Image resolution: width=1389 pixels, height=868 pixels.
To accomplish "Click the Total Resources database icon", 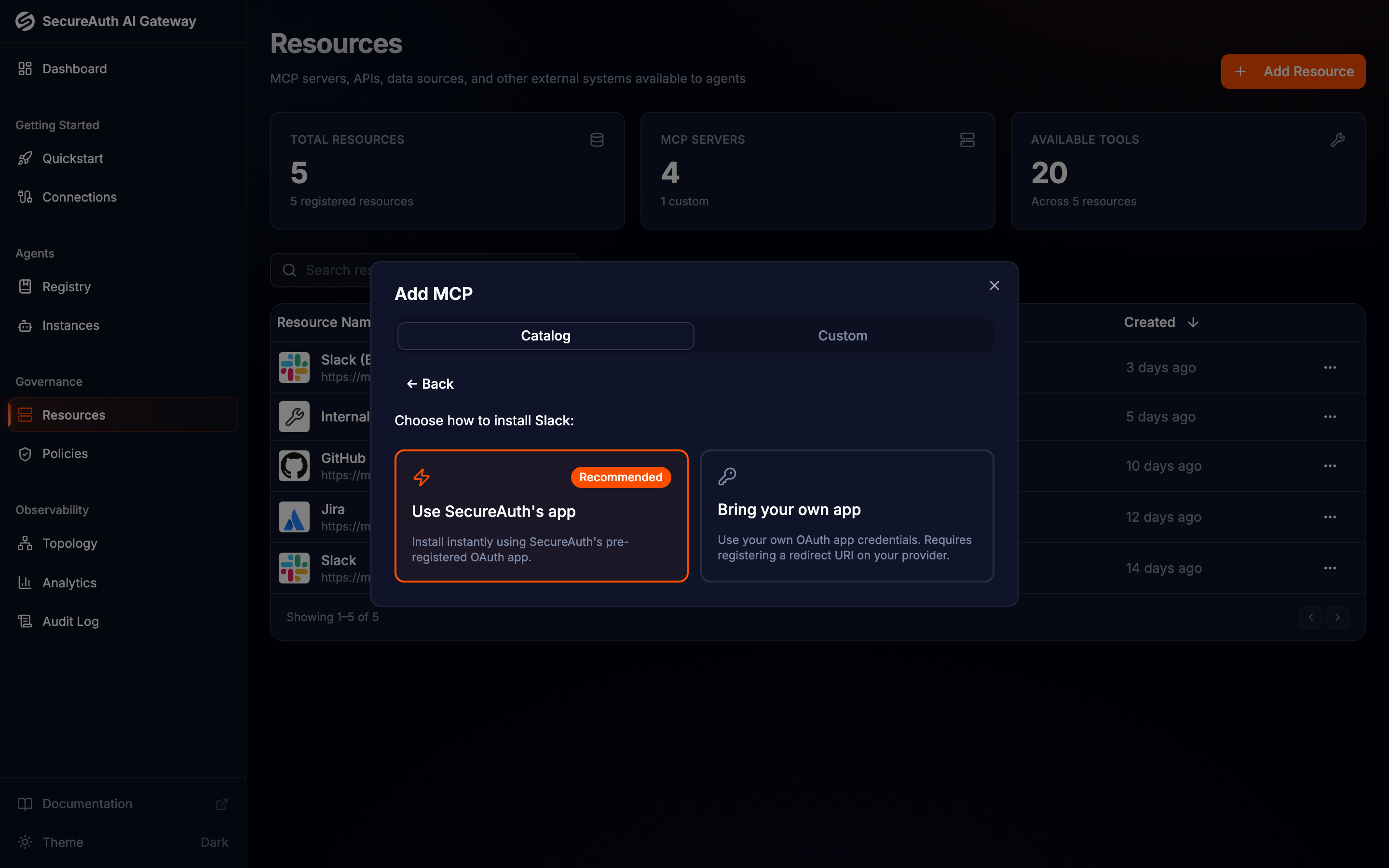I will (x=597, y=139).
